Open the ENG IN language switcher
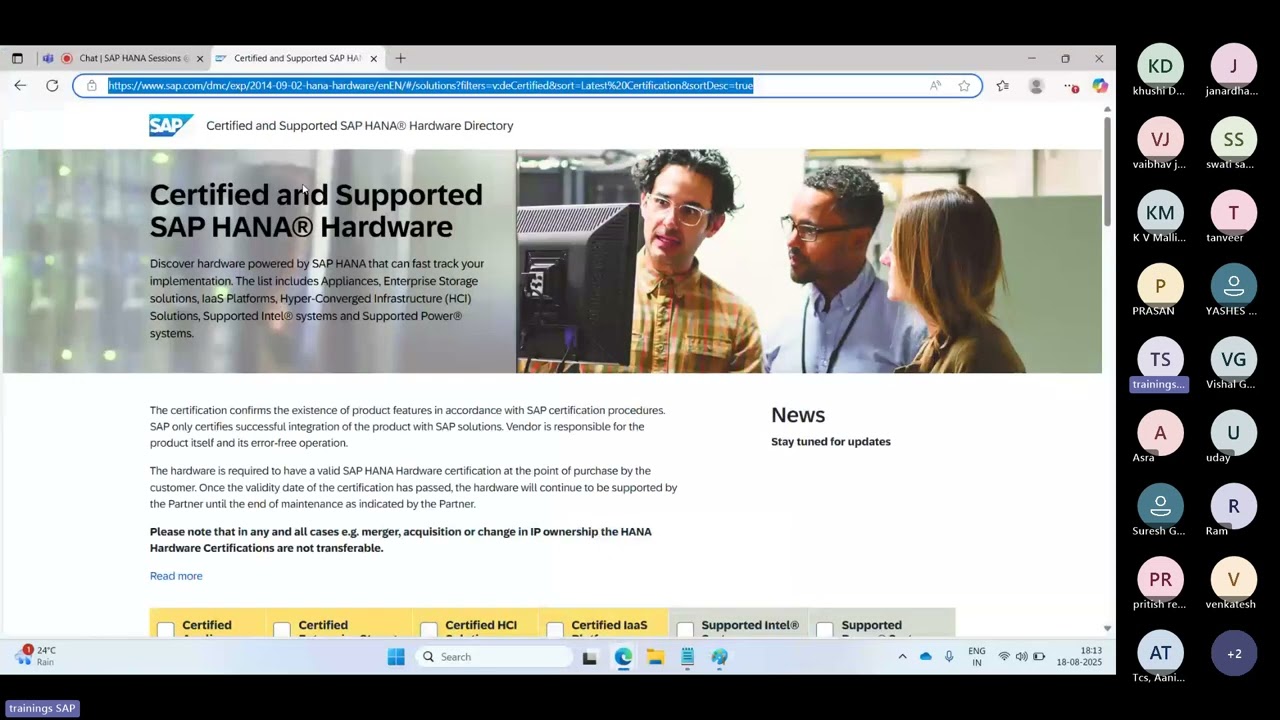Screen dimensions: 1280x720 pos(977,657)
